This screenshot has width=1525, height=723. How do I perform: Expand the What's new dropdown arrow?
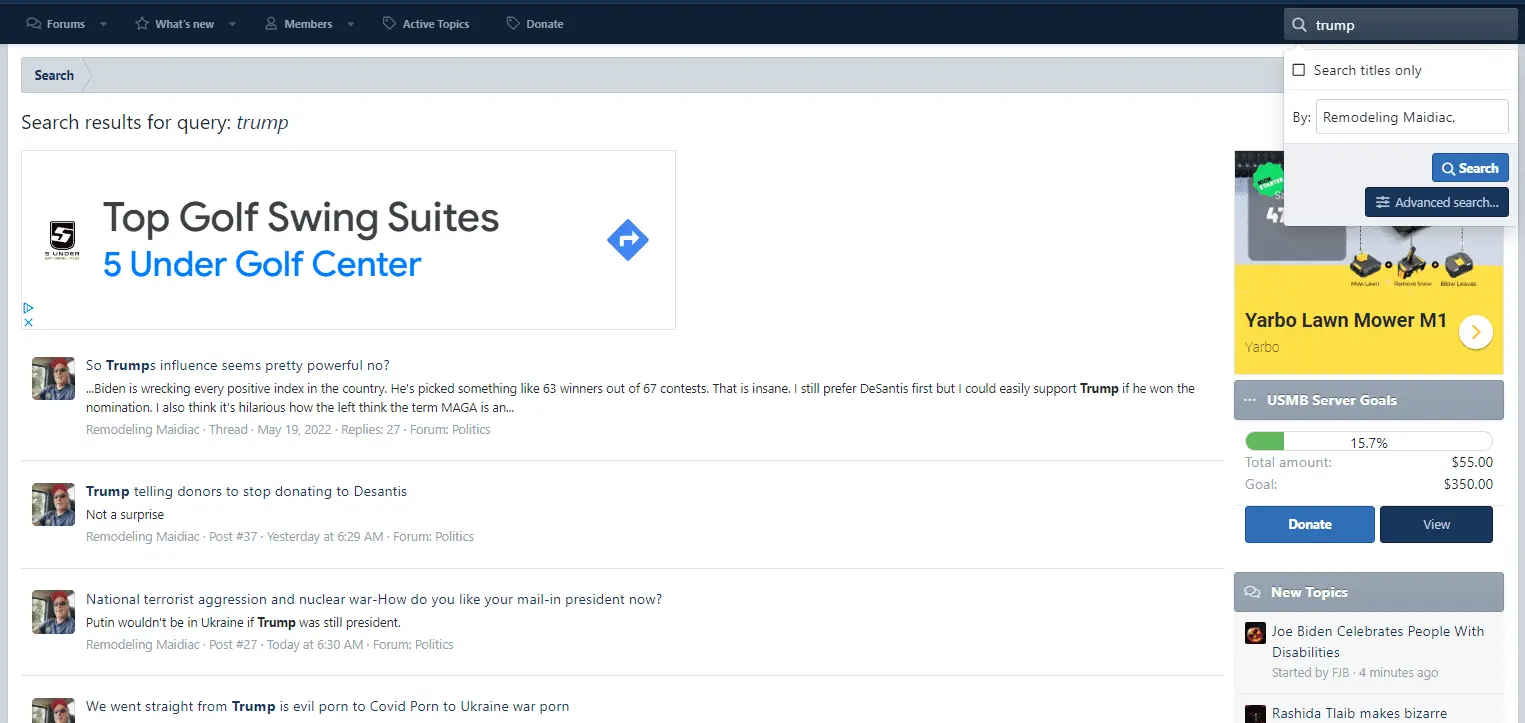pyautogui.click(x=232, y=24)
